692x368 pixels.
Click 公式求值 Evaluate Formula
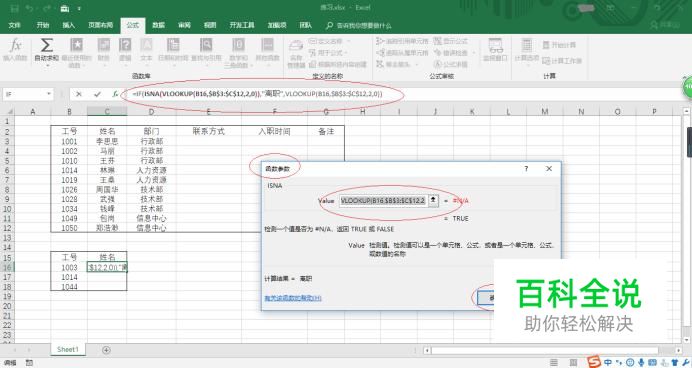click(x=451, y=64)
